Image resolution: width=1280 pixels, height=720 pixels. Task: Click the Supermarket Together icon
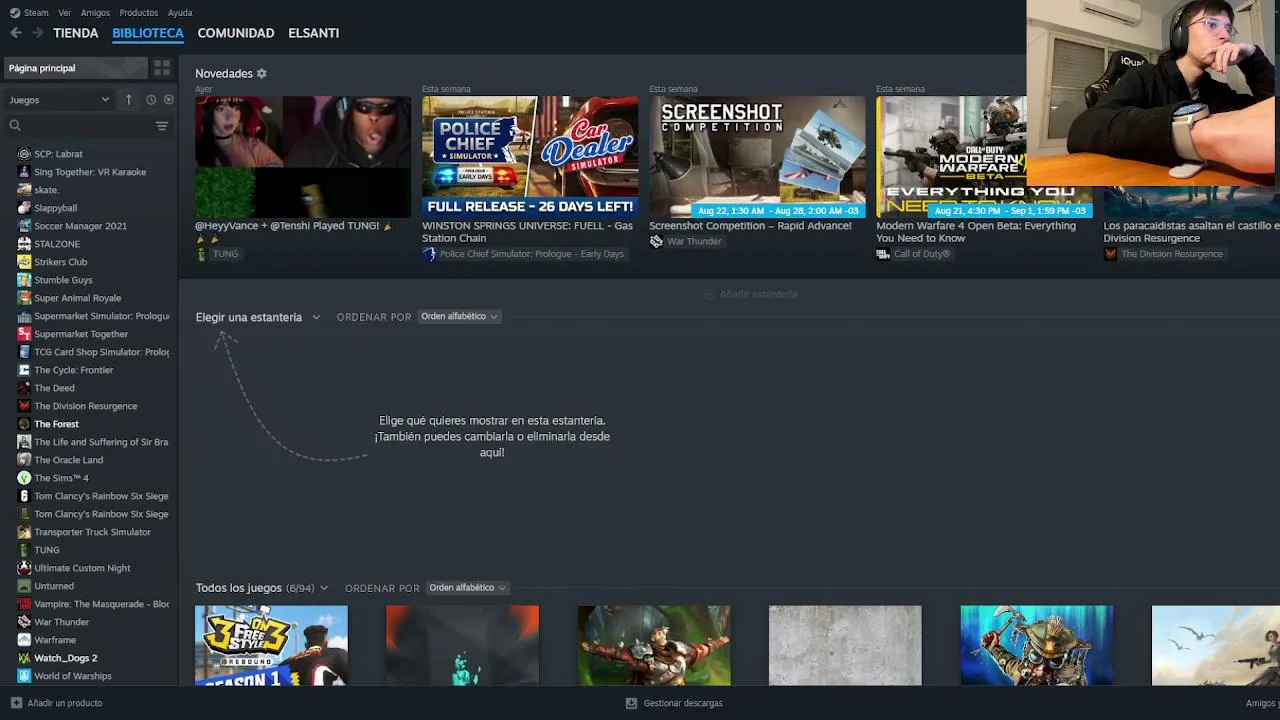coord(24,334)
